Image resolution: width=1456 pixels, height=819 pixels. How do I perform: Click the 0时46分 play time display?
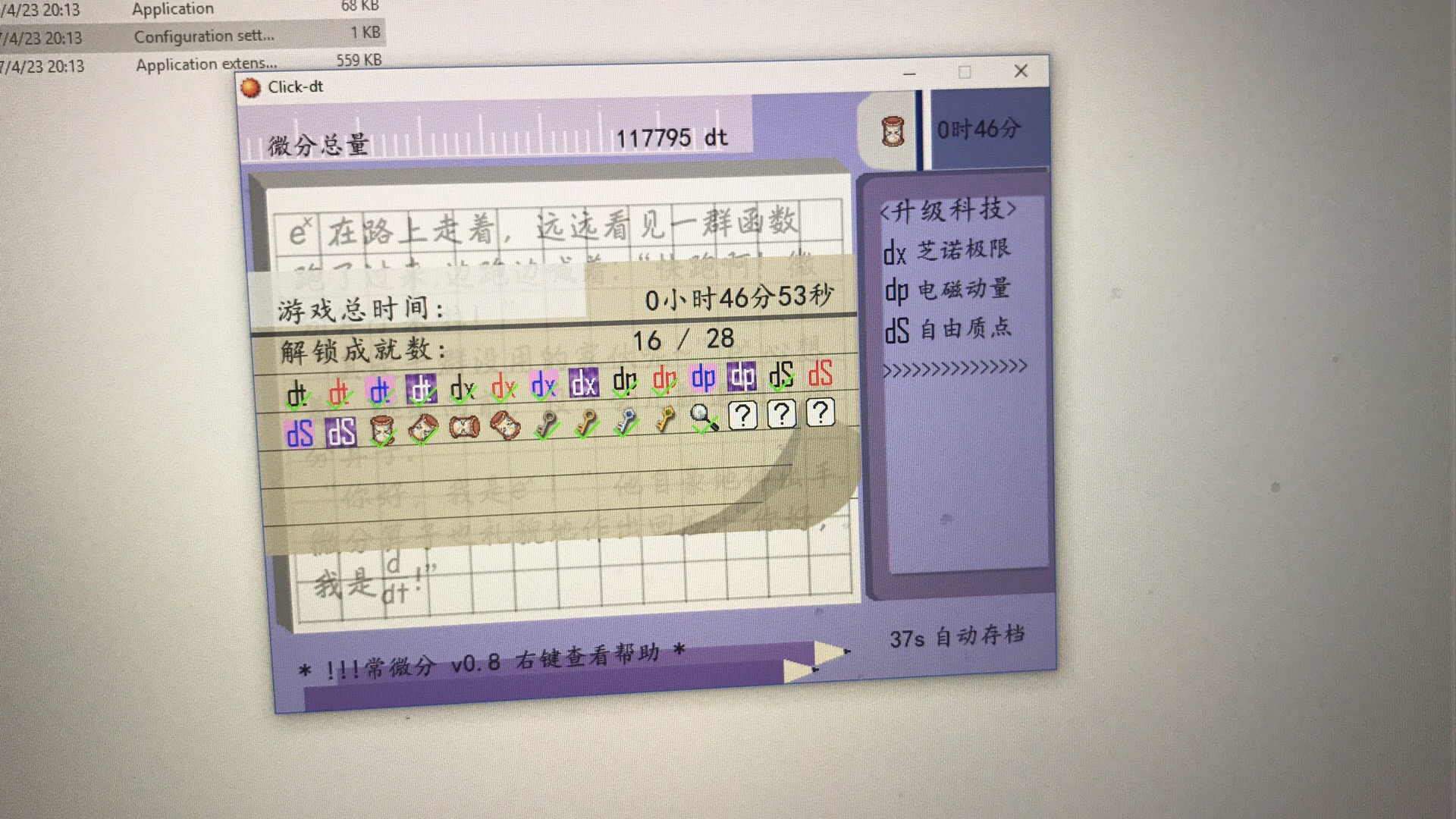pyautogui.click(x=979, y=129)
